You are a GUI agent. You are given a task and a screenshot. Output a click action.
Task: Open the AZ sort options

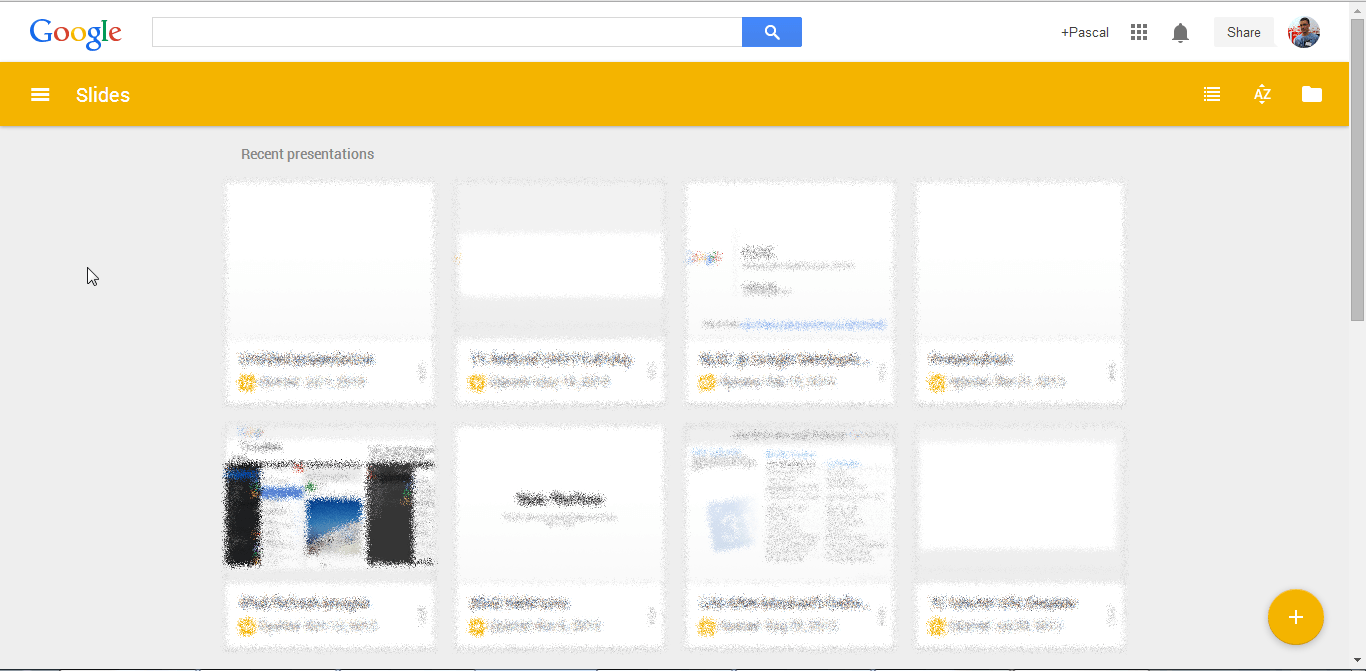(1262, 95)
